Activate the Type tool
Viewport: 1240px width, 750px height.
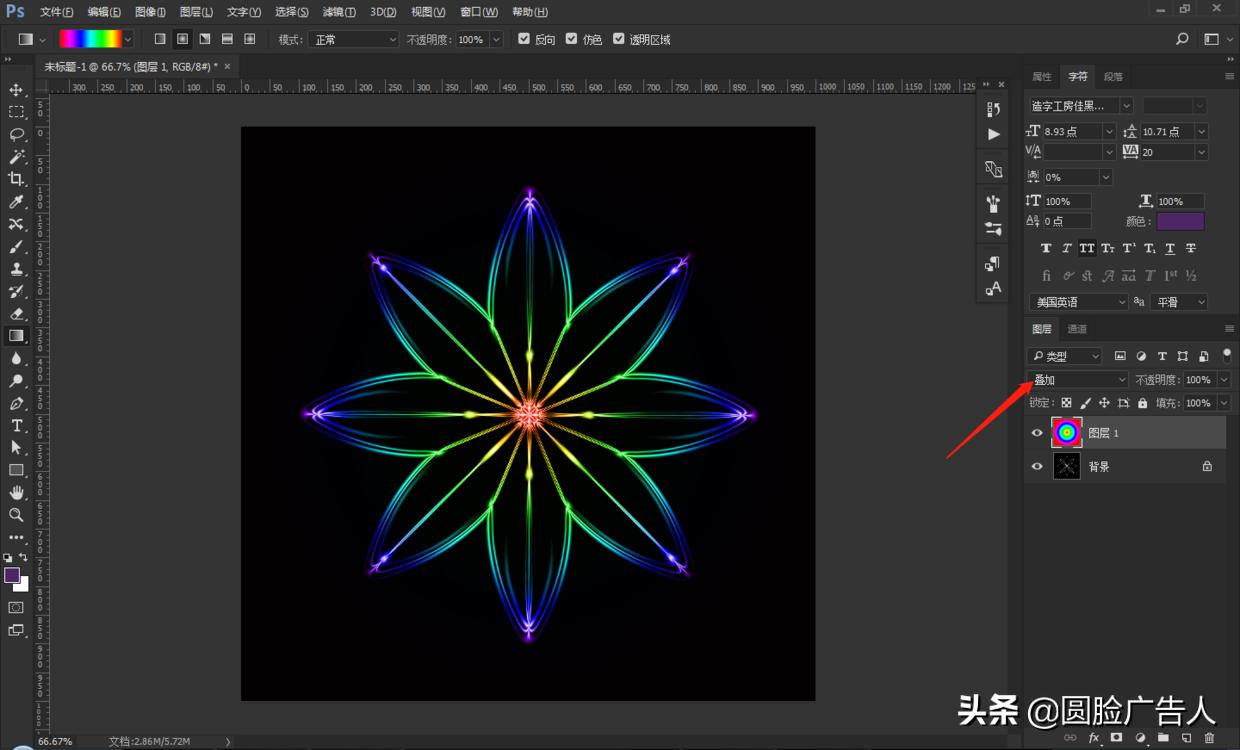[x=15, y=426]
